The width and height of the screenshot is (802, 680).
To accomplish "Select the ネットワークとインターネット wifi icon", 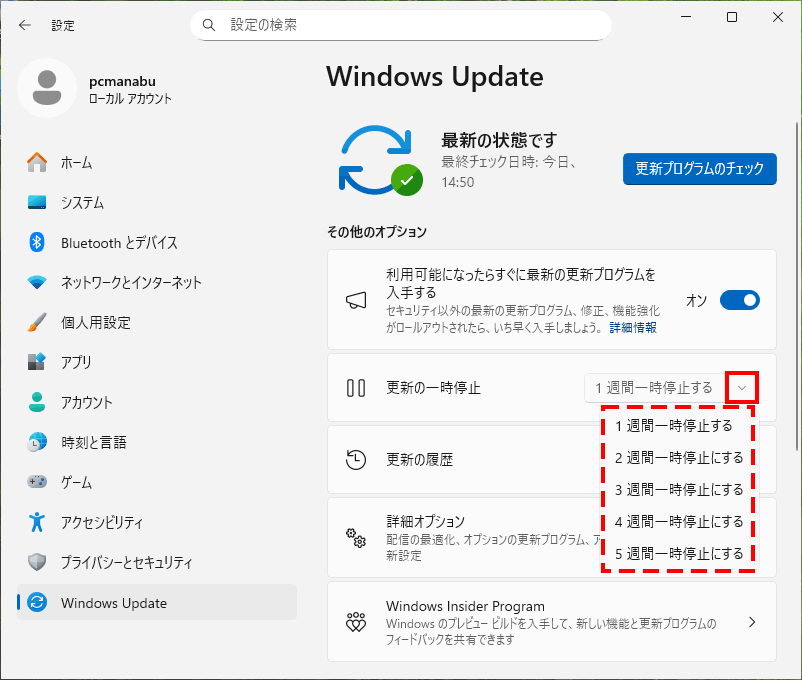I will click(x=37, y=283).
